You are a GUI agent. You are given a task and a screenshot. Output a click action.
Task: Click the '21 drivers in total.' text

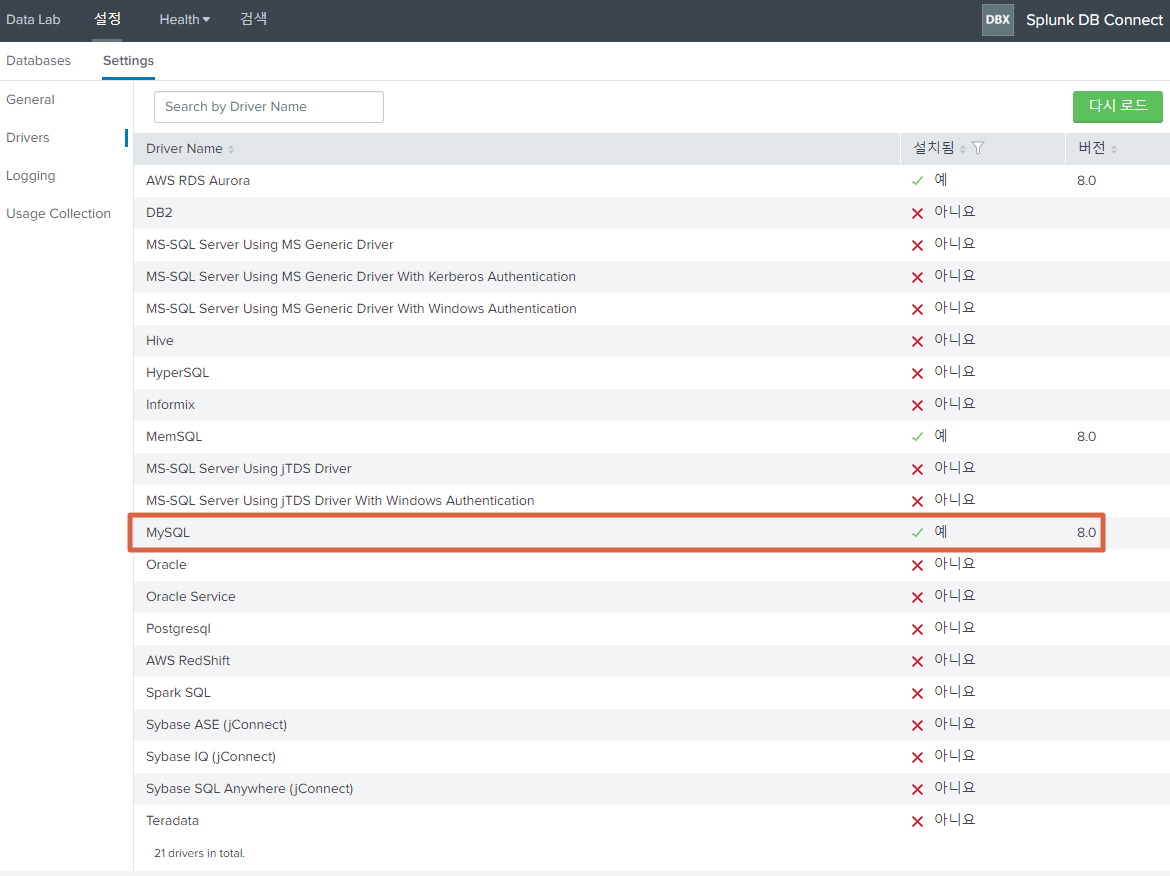coord(199,853)
